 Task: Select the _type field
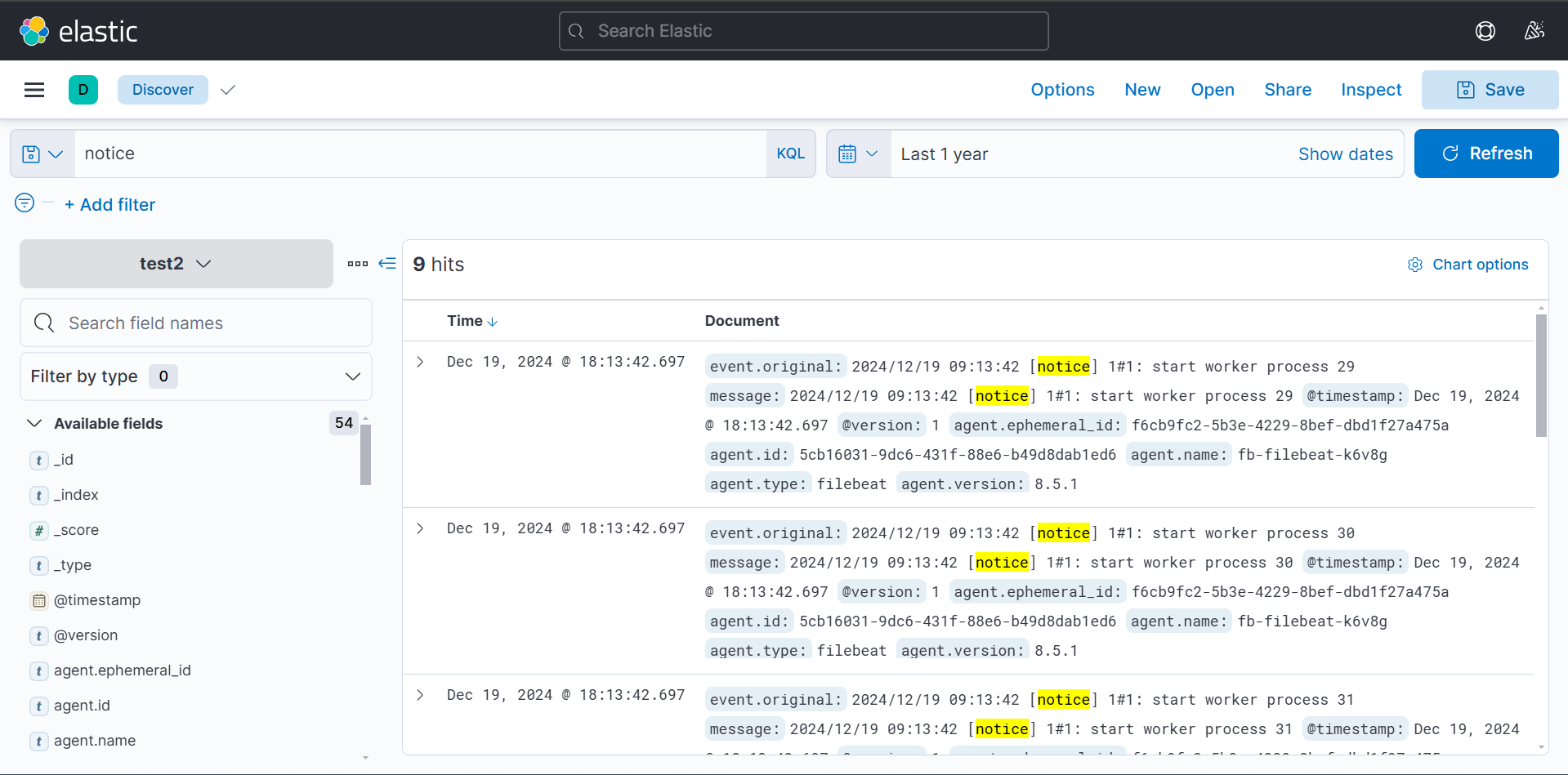click(73, 565)
